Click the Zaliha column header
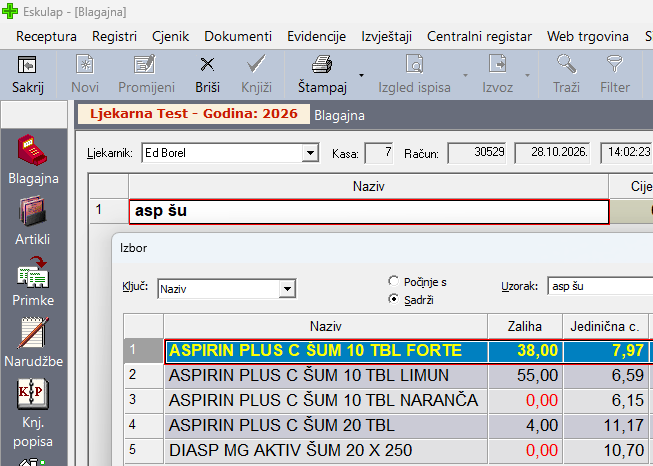This screenshot has width=653, height=466. click(x=525, y=326)
